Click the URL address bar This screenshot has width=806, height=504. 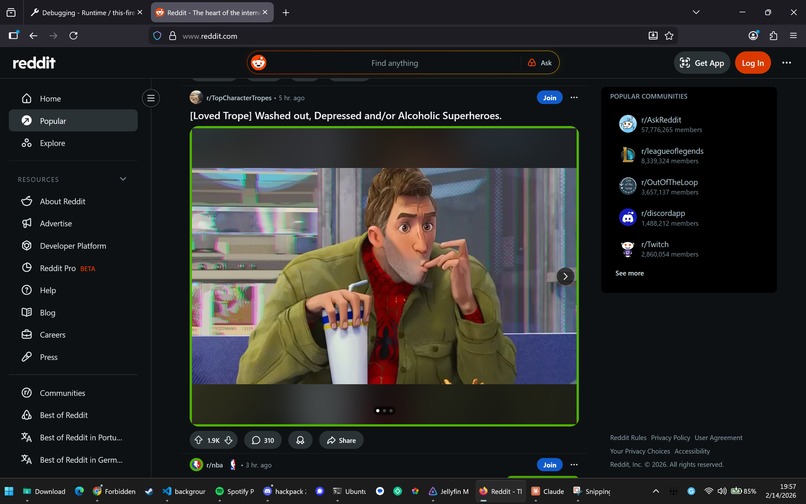point(411,36)
